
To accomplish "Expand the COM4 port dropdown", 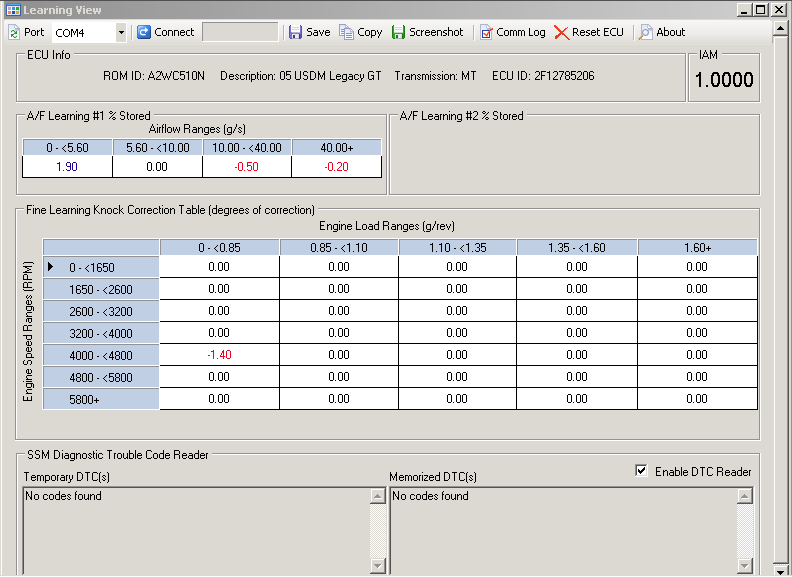I will tap(121, 32).
